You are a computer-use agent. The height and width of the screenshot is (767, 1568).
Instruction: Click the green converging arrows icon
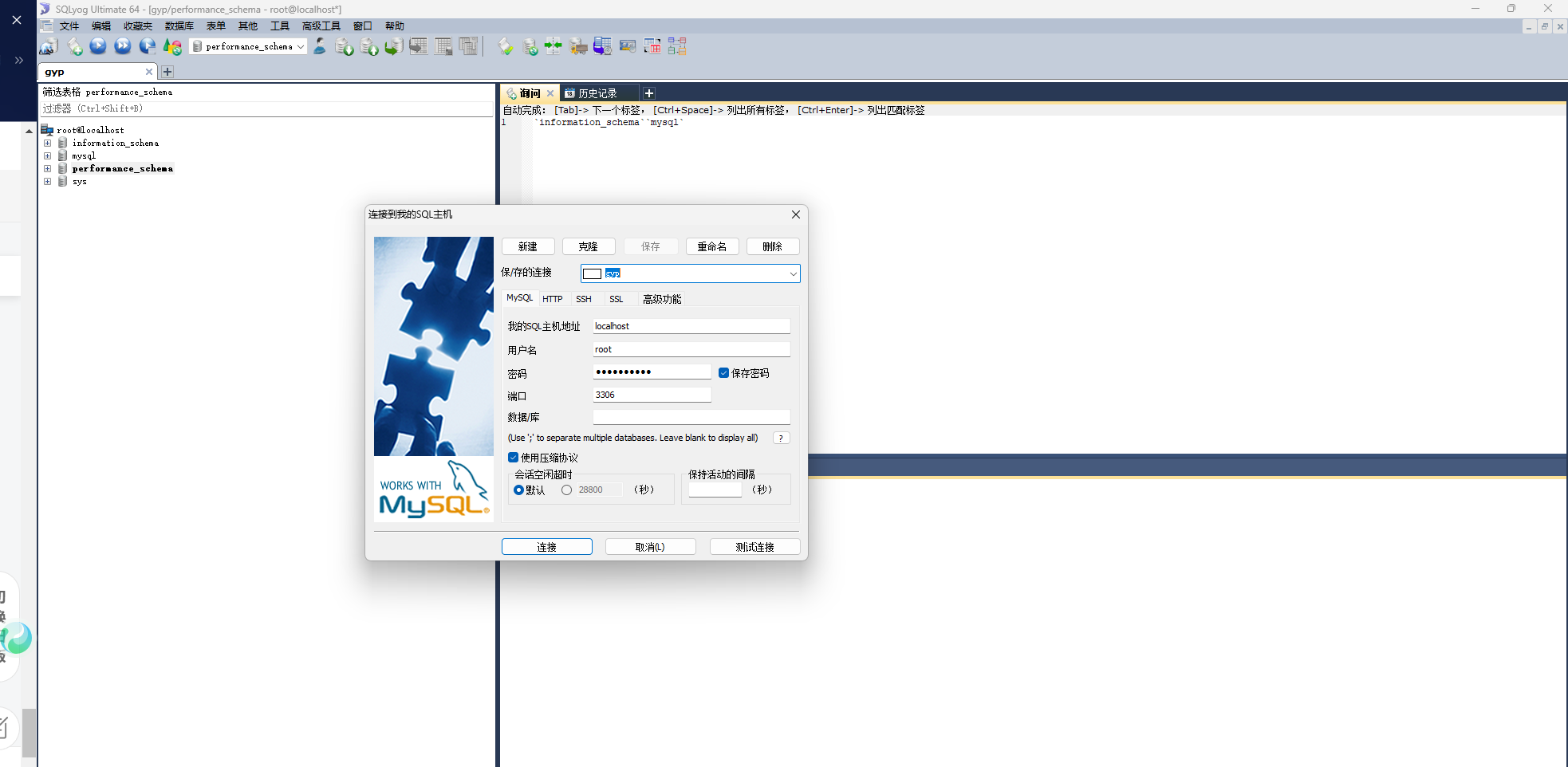click(x=554, y=46)
